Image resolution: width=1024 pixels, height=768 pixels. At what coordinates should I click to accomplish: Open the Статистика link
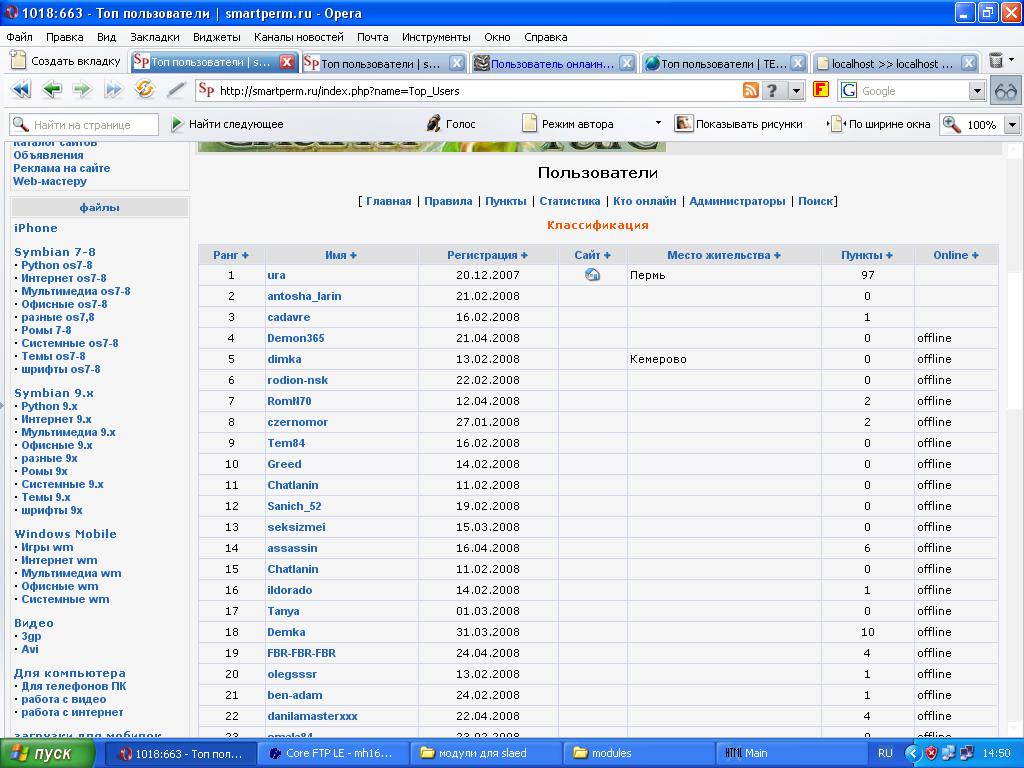pyautogui.click(x=569, y=201)
